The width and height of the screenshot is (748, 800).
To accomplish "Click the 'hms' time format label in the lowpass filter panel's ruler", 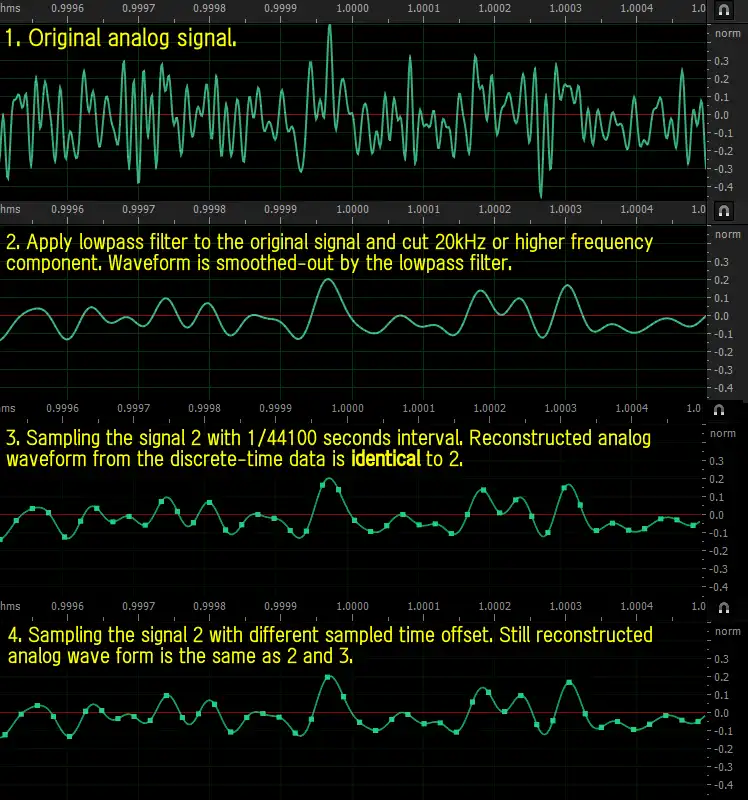I will tap(10, 209).
